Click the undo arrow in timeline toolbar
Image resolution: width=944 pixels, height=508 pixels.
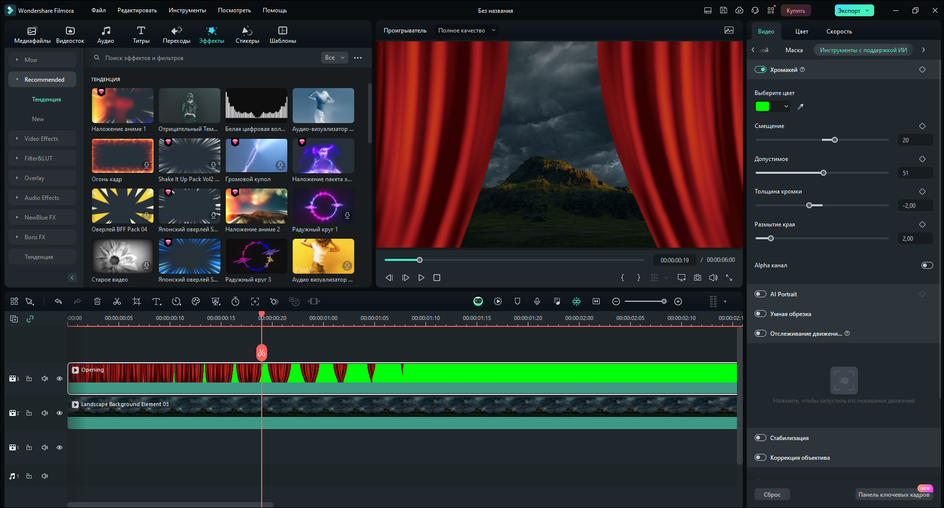click(x=58, y=301)
